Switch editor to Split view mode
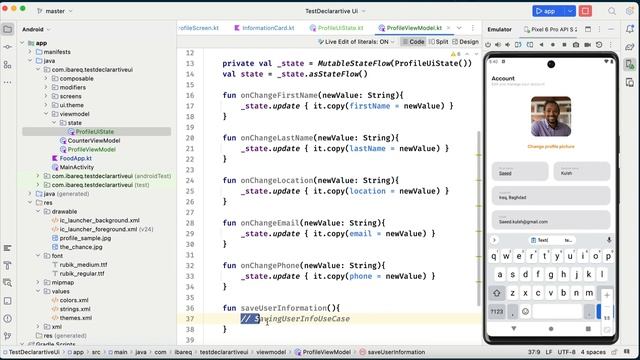 click(x=438, y=42)
